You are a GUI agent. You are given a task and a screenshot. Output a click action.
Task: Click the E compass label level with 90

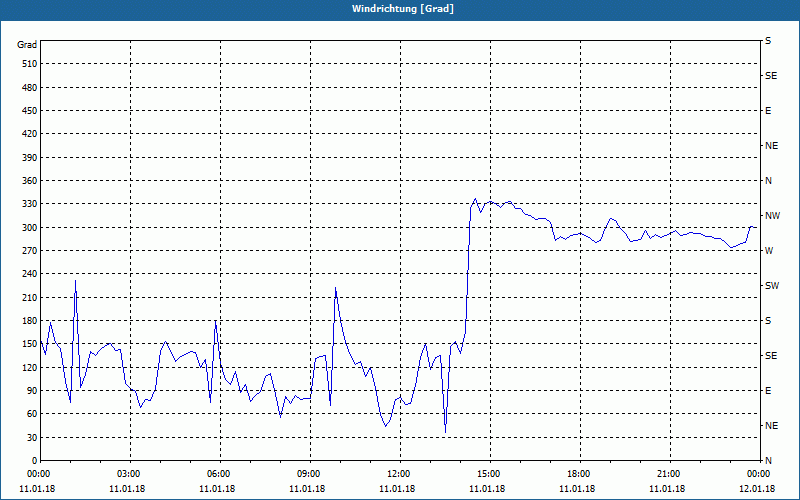point(768,391)
